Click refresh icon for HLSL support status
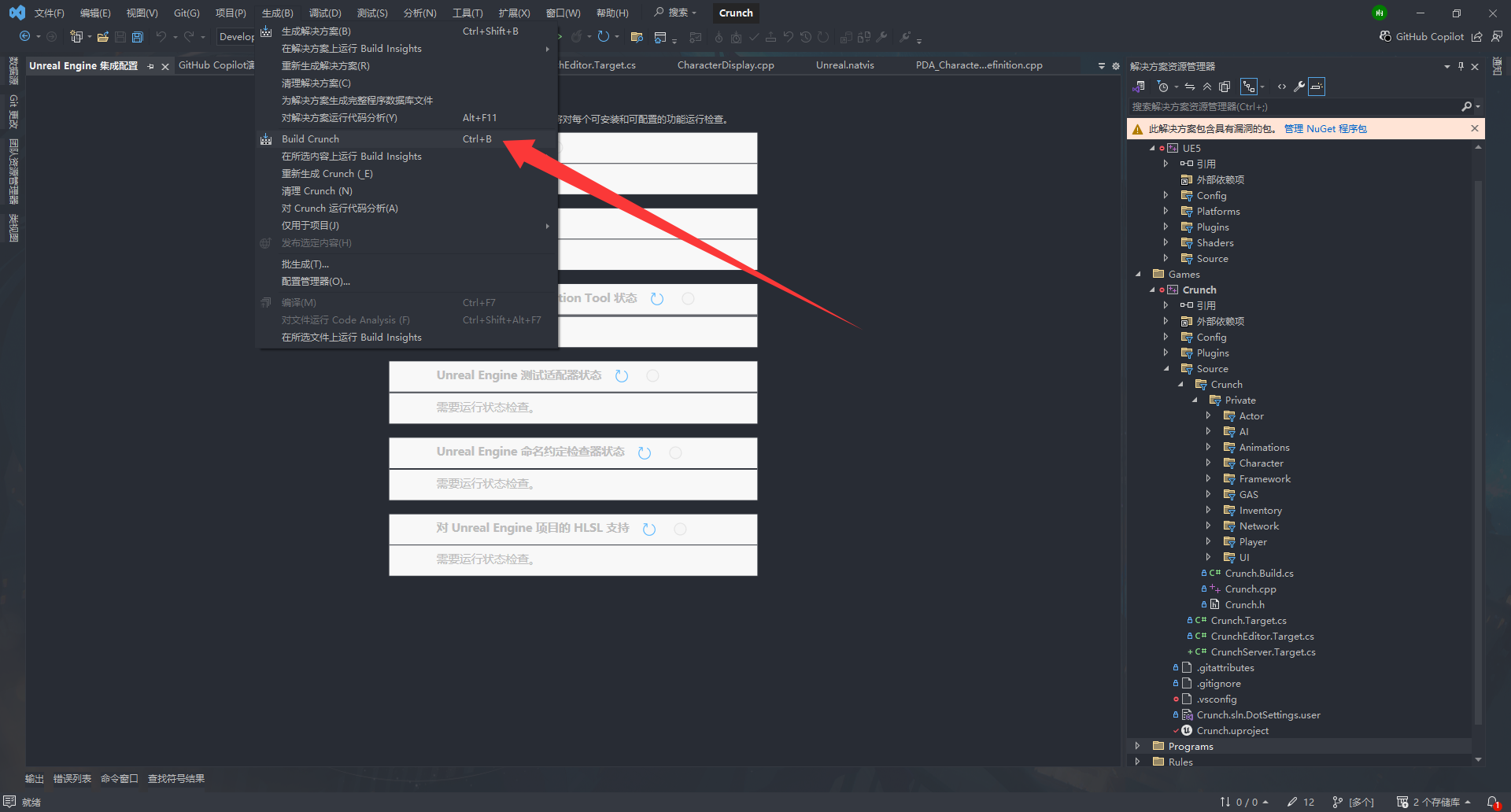Screen dimensions: 1511x812 649,530
